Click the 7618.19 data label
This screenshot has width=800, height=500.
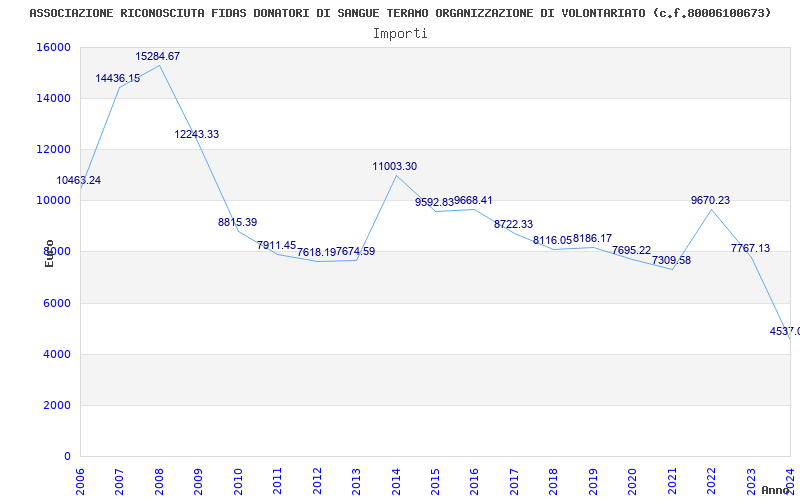click(316, 252)
